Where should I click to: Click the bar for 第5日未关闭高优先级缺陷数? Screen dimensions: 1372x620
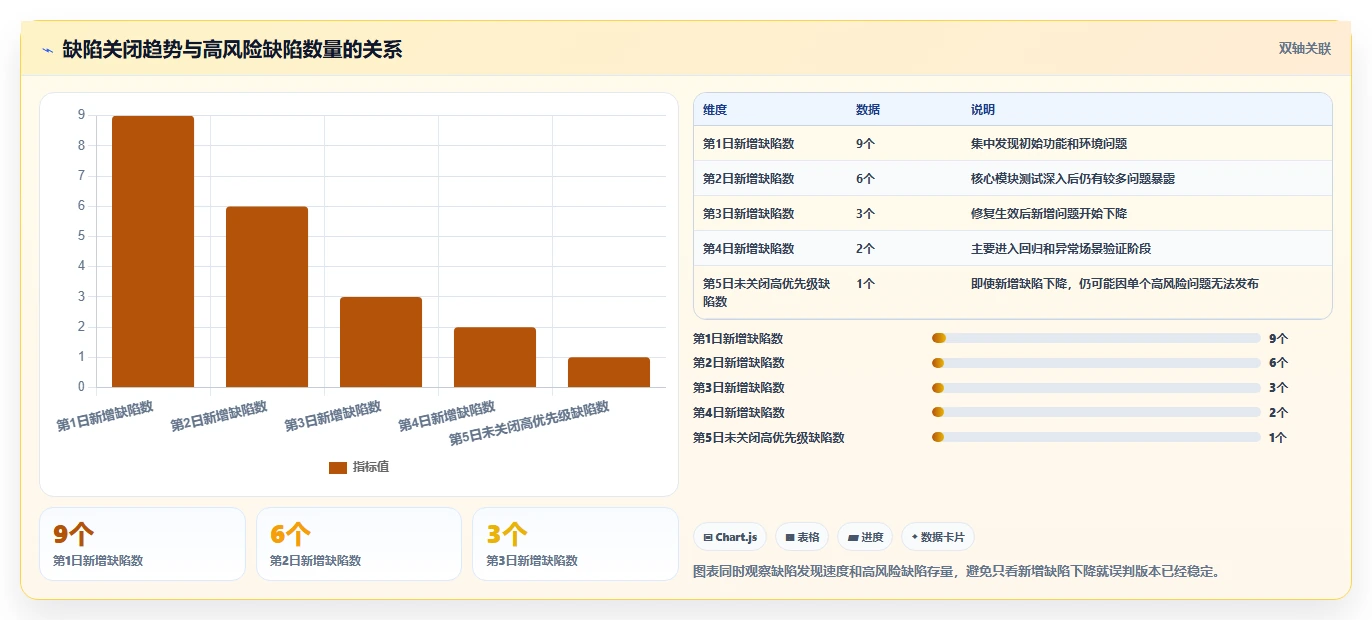pyautogui.click(x=609, y=372)
